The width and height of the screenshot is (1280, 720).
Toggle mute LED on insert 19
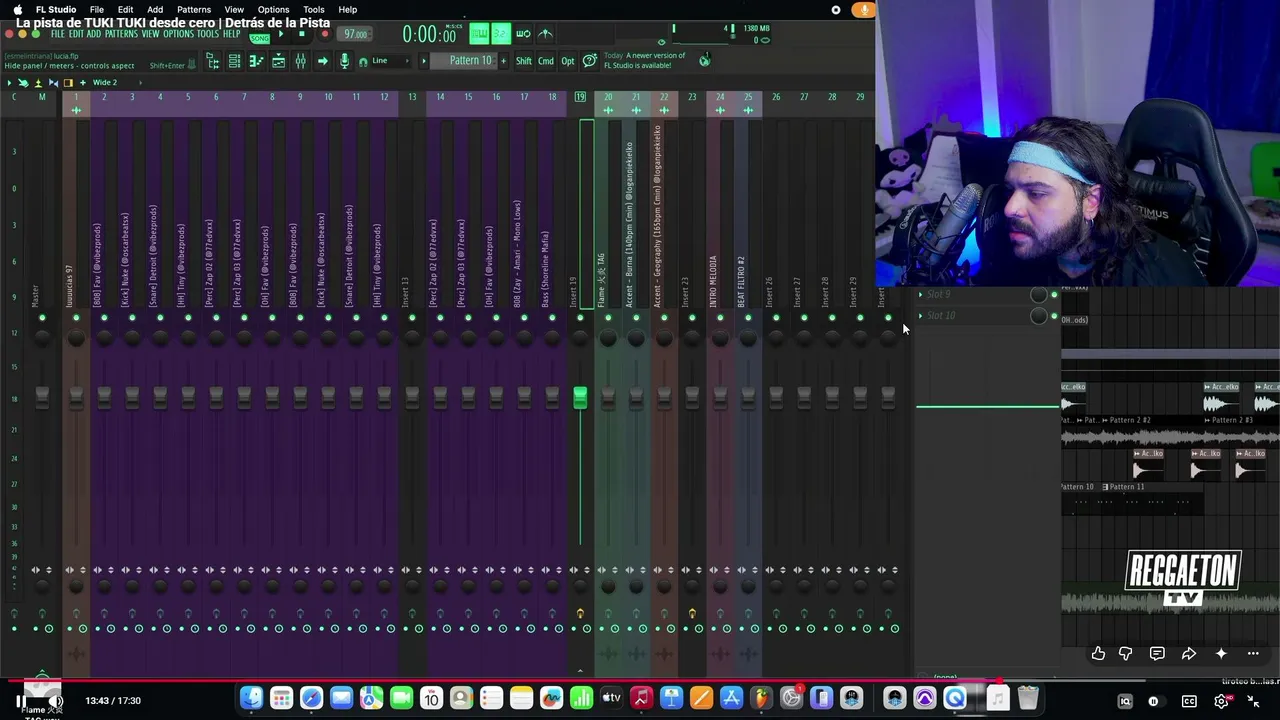click(x=580, y=318)
